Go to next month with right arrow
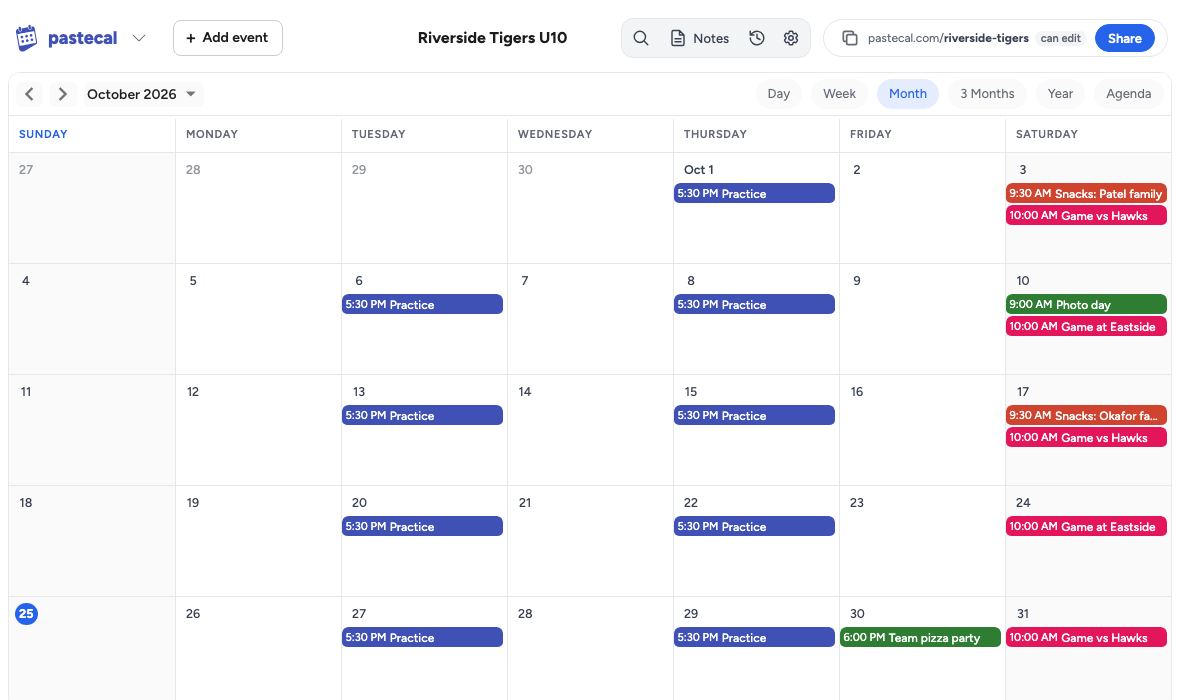The height and width of the screenshot is (700, 1180). tap(62, 94)
